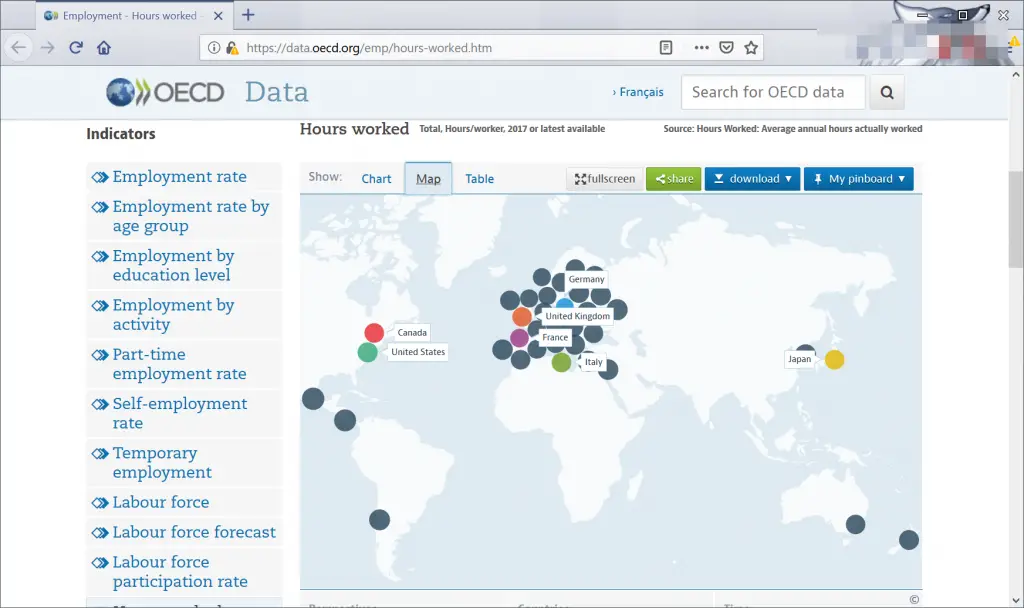Switch to the Table view tab
Image resolution: width=1024 pixels, height=608 pixels.
[479, 179]
